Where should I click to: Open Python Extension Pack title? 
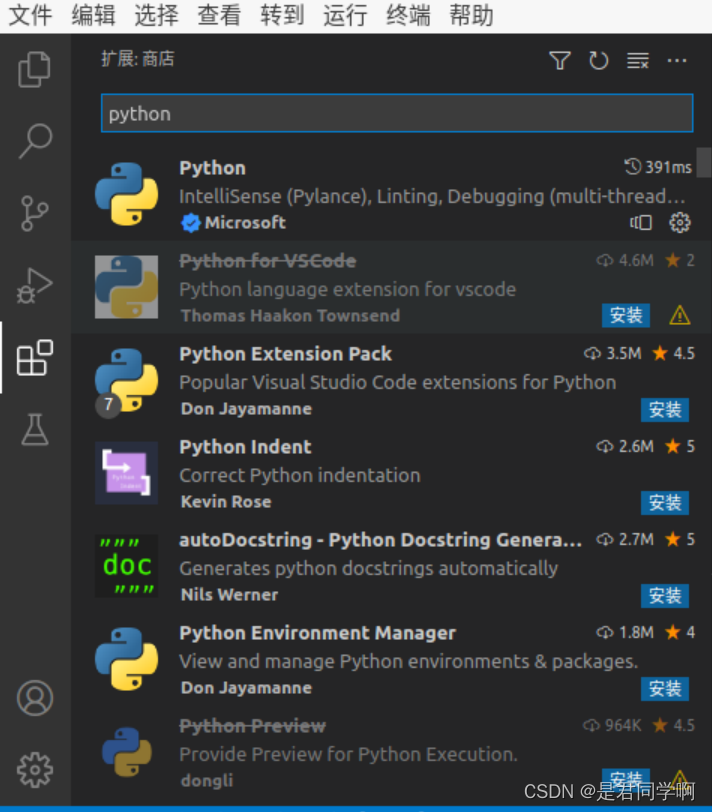coord(285,354)
